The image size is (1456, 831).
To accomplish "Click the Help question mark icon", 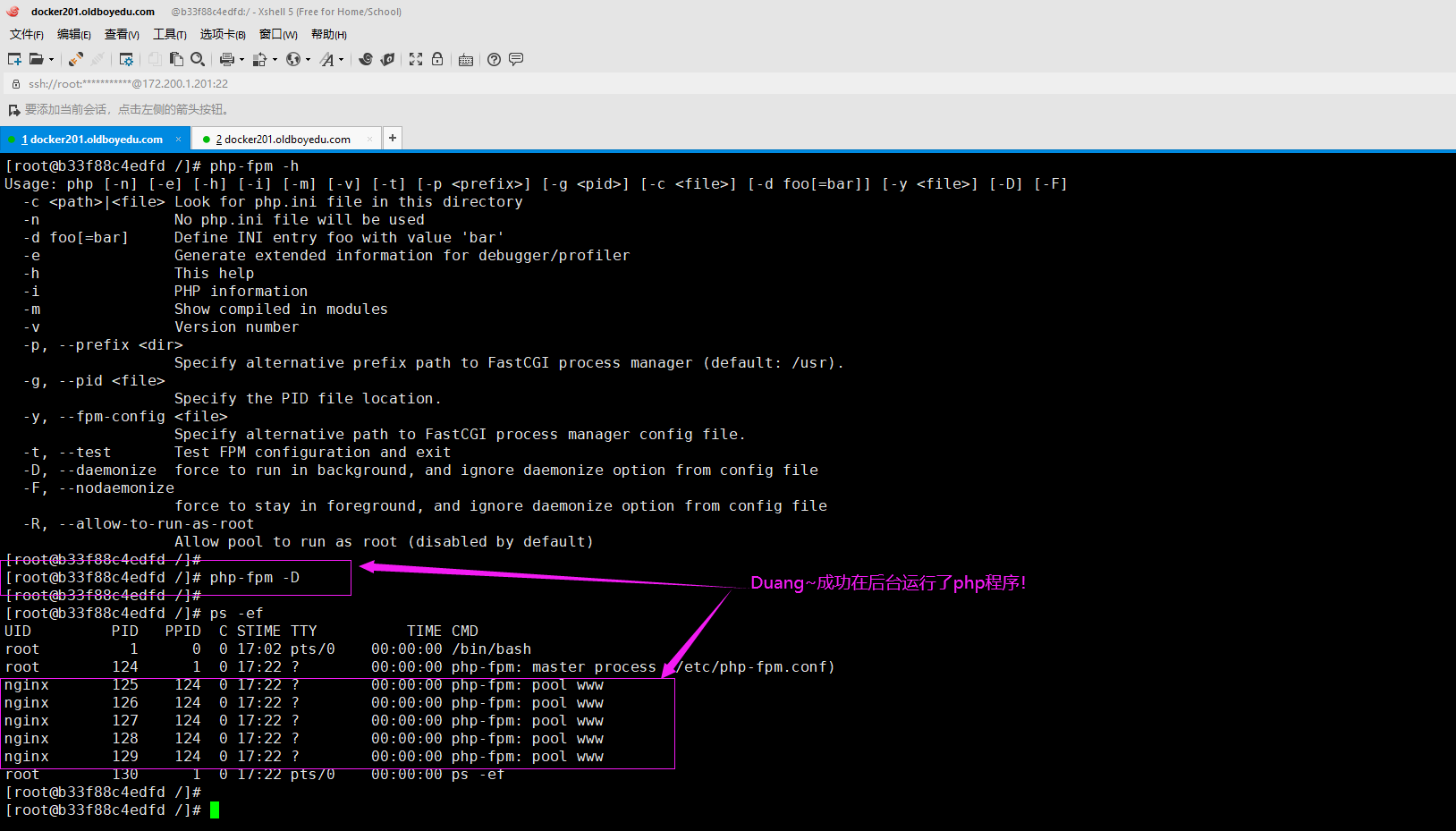I will coord(494,59).
